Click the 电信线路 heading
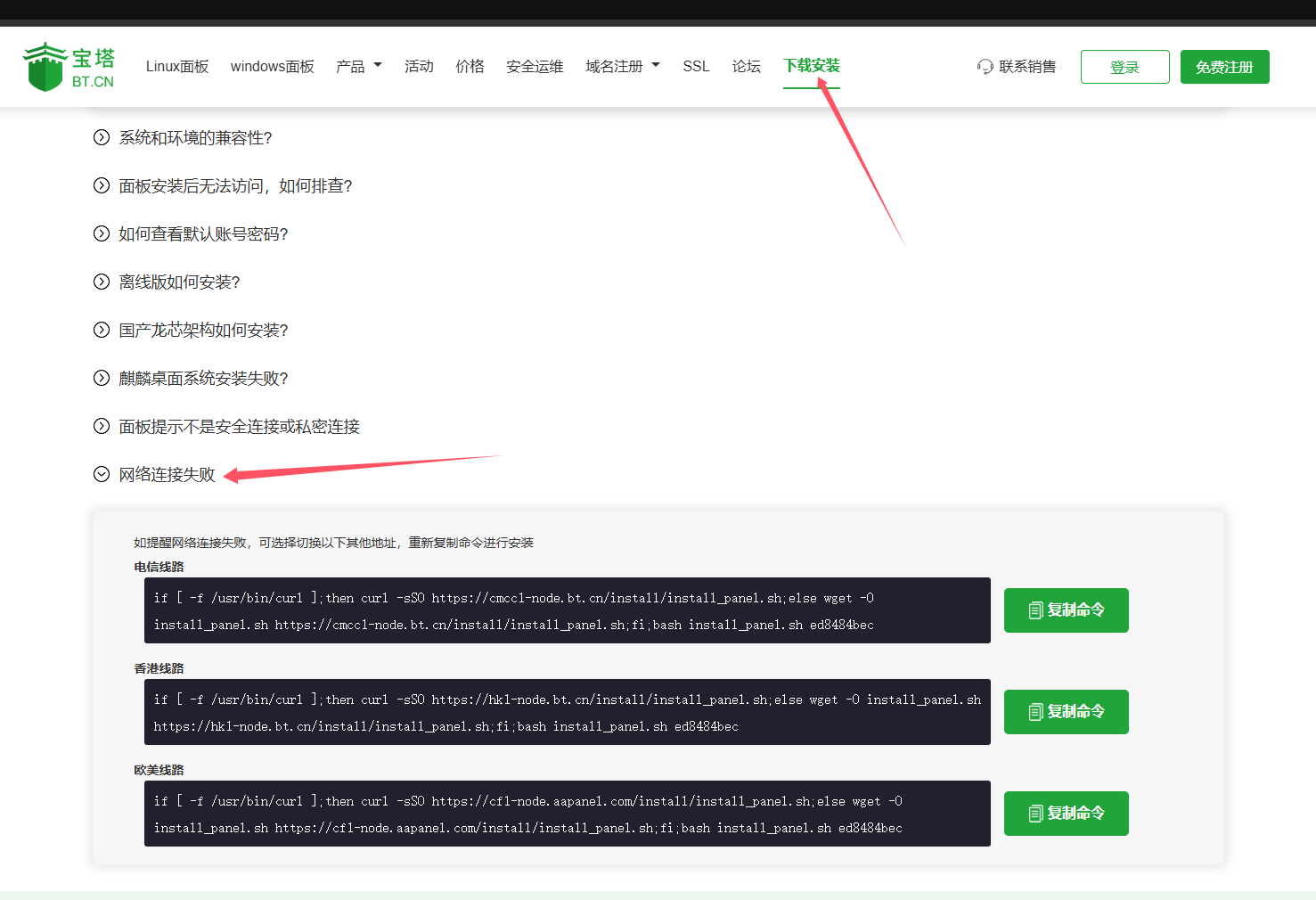Viewport: 1316px width, 900px height. [x=159, y=567]
